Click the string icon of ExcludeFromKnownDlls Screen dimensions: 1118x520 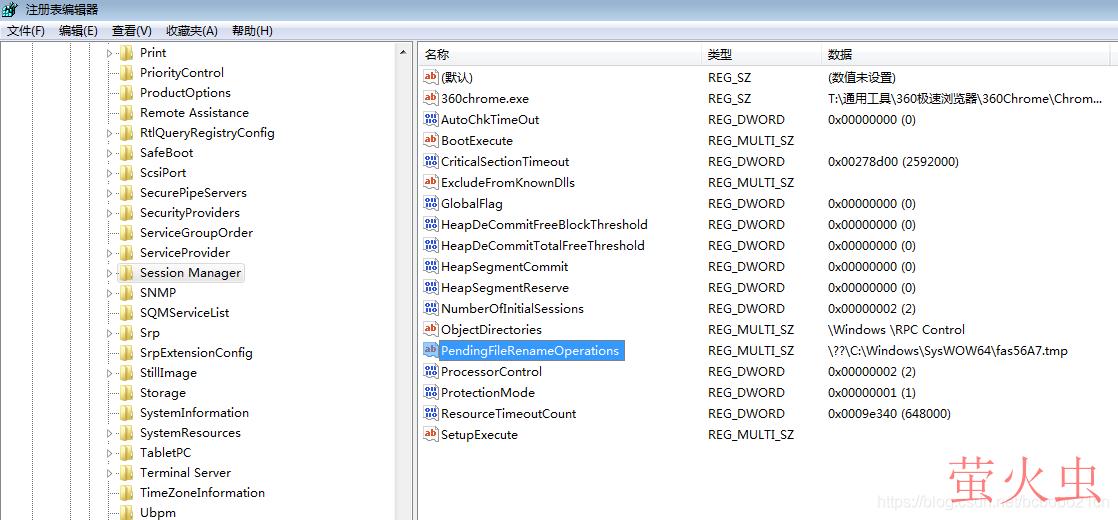pos(431,183)
